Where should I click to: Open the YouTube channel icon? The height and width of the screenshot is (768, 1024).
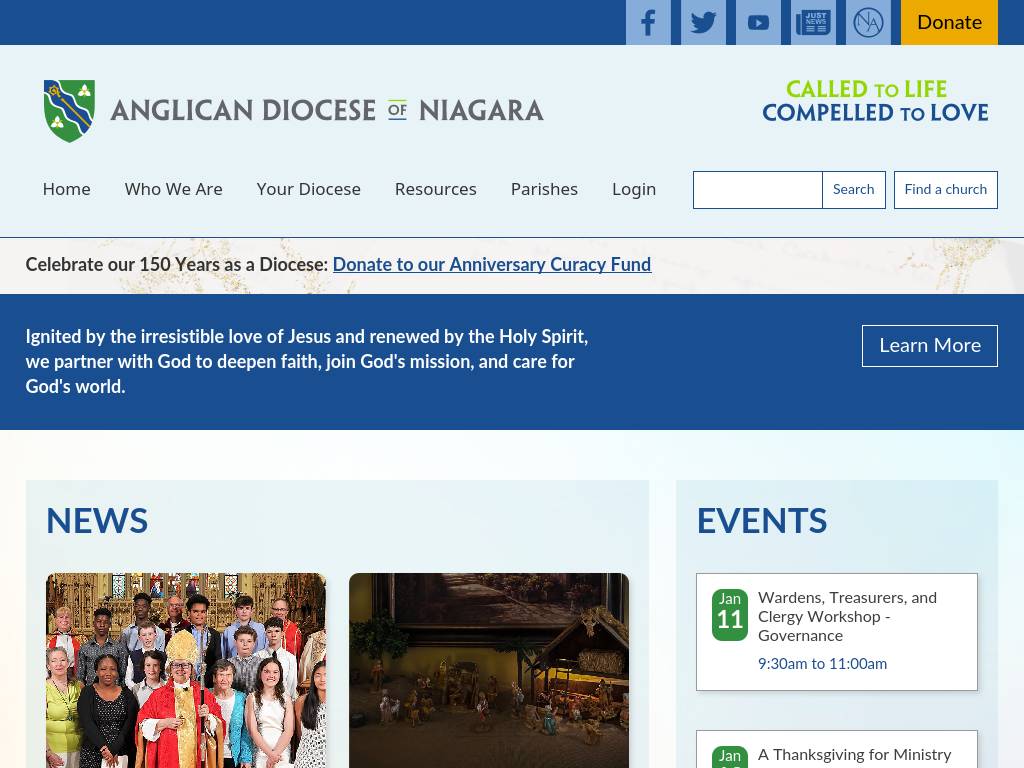click(x=758, y=22)
